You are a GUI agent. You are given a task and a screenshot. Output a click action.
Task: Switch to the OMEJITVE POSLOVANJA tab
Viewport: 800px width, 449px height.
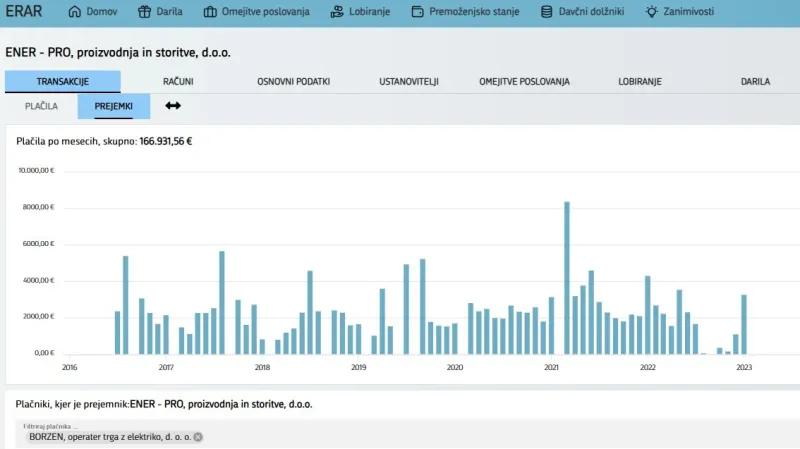[x=524, y=82]
